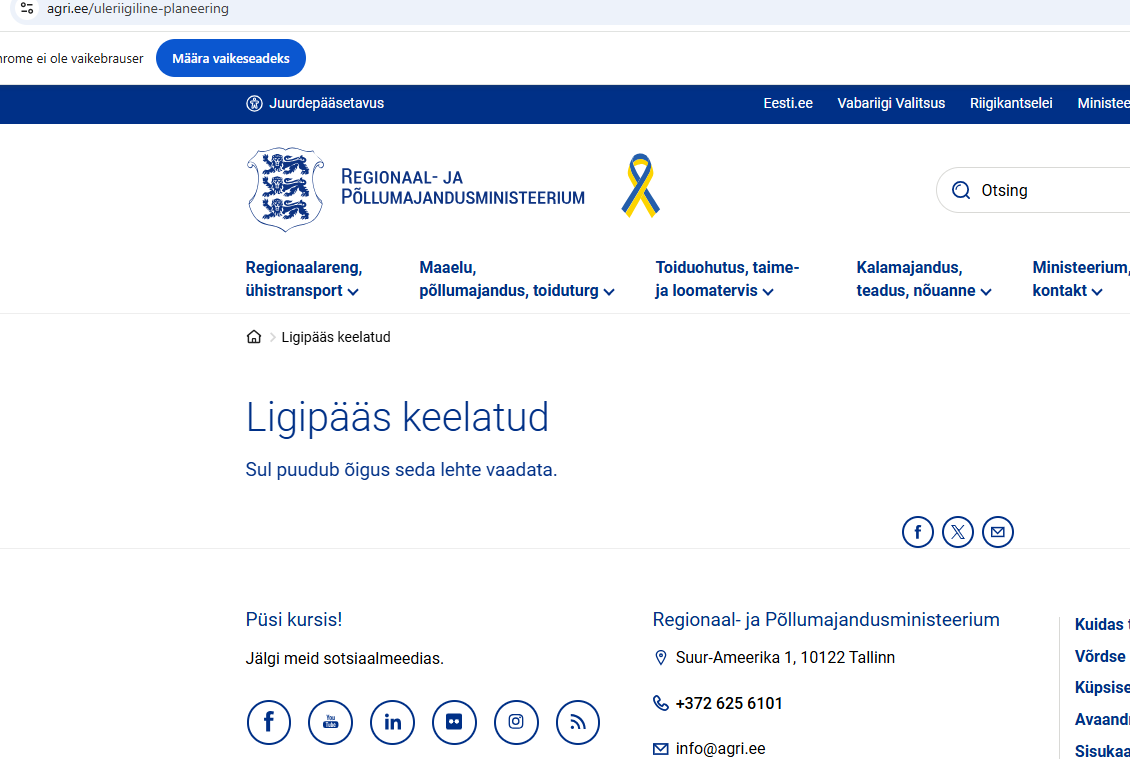Open the footer Facebook social icon
The image size is (1130, 759).
click(x=269, y=722)
